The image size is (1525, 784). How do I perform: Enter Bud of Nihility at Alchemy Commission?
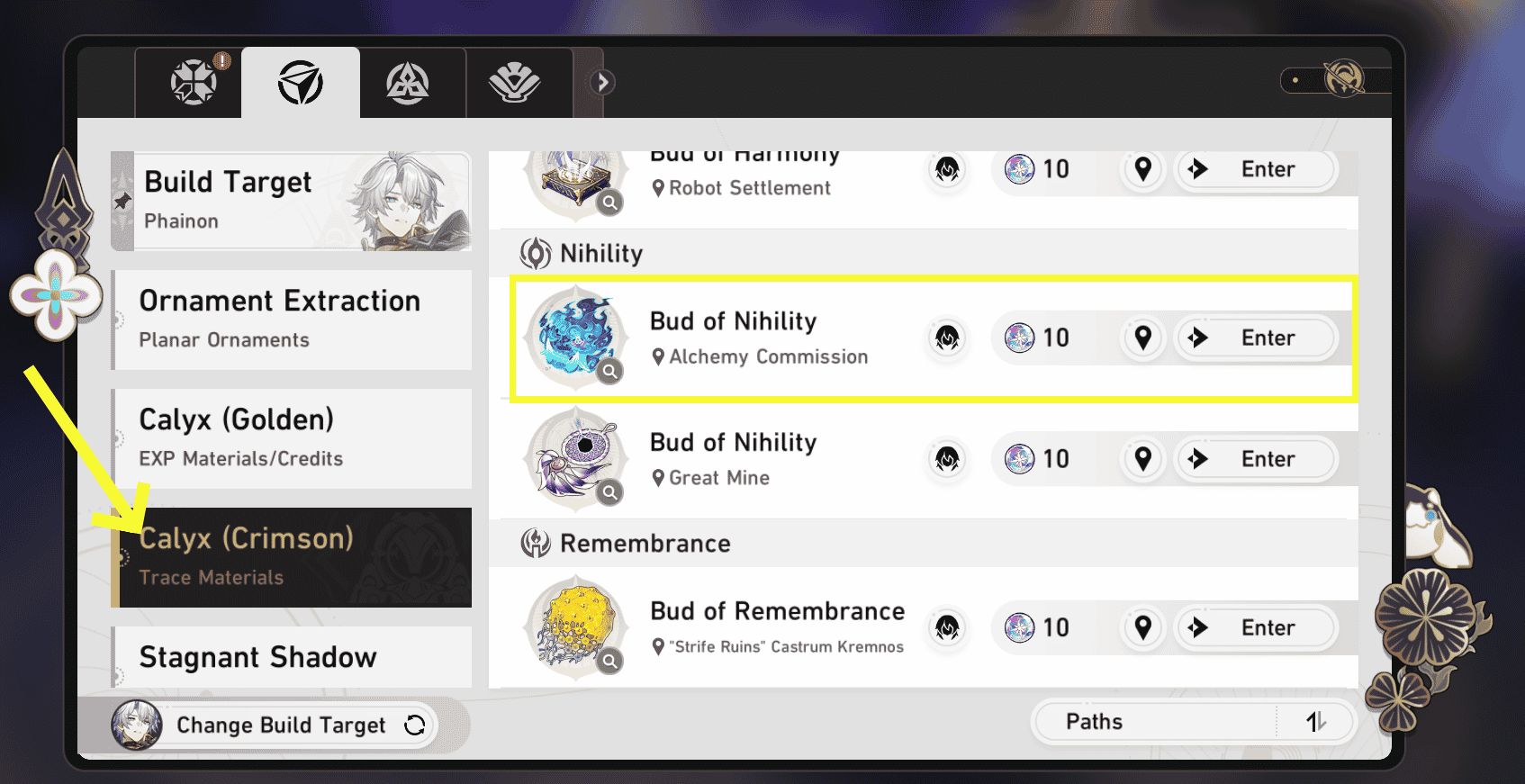tap(1256, 338)
